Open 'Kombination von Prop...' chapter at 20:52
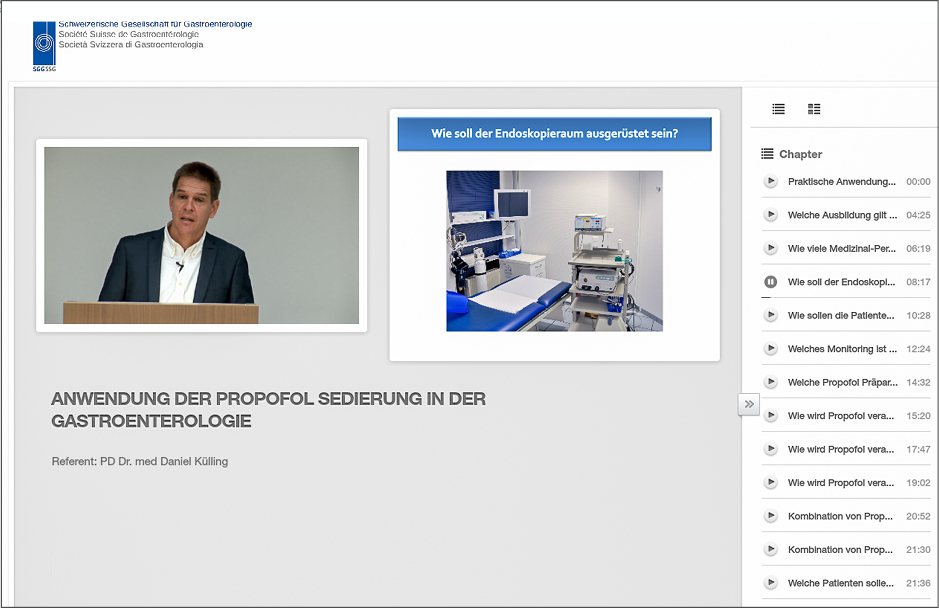 (841, 516)
